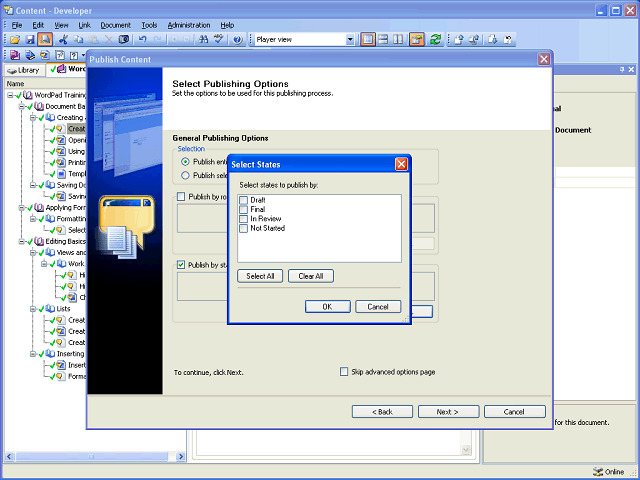
Task: Click the Record/camera icon next to Delete
Action: (x=124, y=40)
